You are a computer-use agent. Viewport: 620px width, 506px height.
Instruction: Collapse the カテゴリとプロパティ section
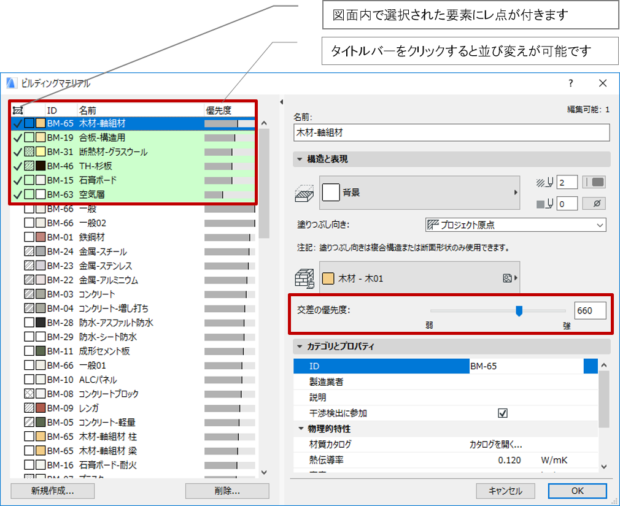[x=300, y=346]
